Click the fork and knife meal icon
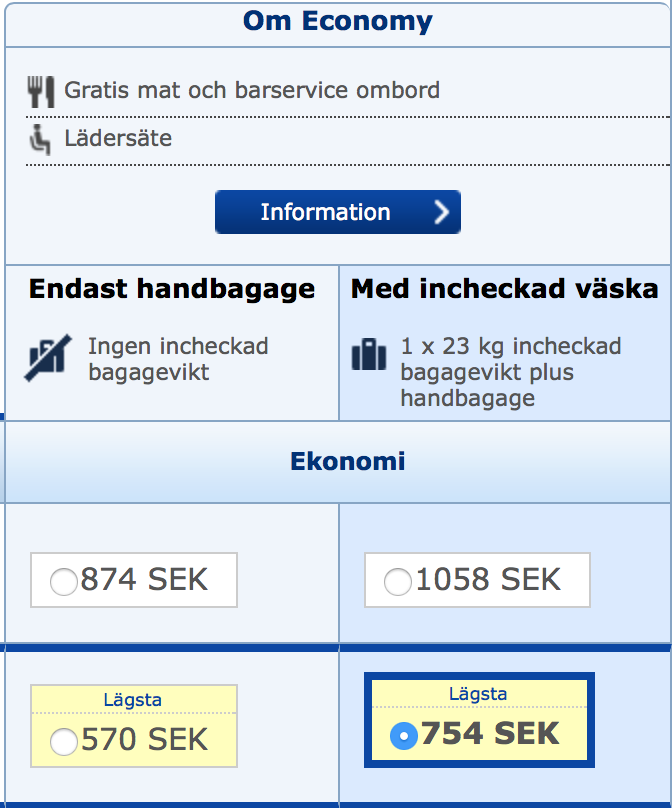The width and height of the screenshot is (672, 808). click(40, 91)
